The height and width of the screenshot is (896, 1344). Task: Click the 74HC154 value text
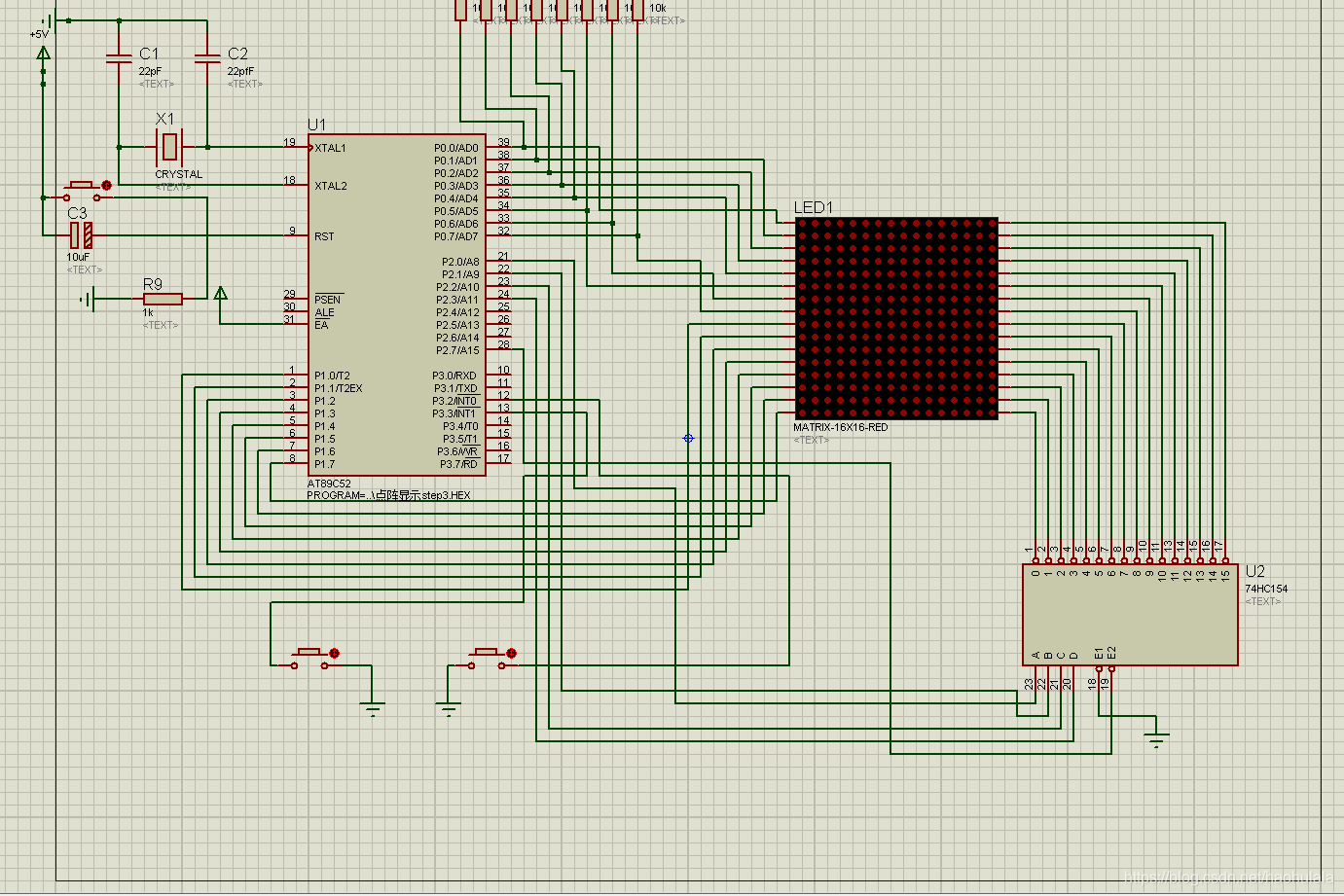click(1266, 589)
